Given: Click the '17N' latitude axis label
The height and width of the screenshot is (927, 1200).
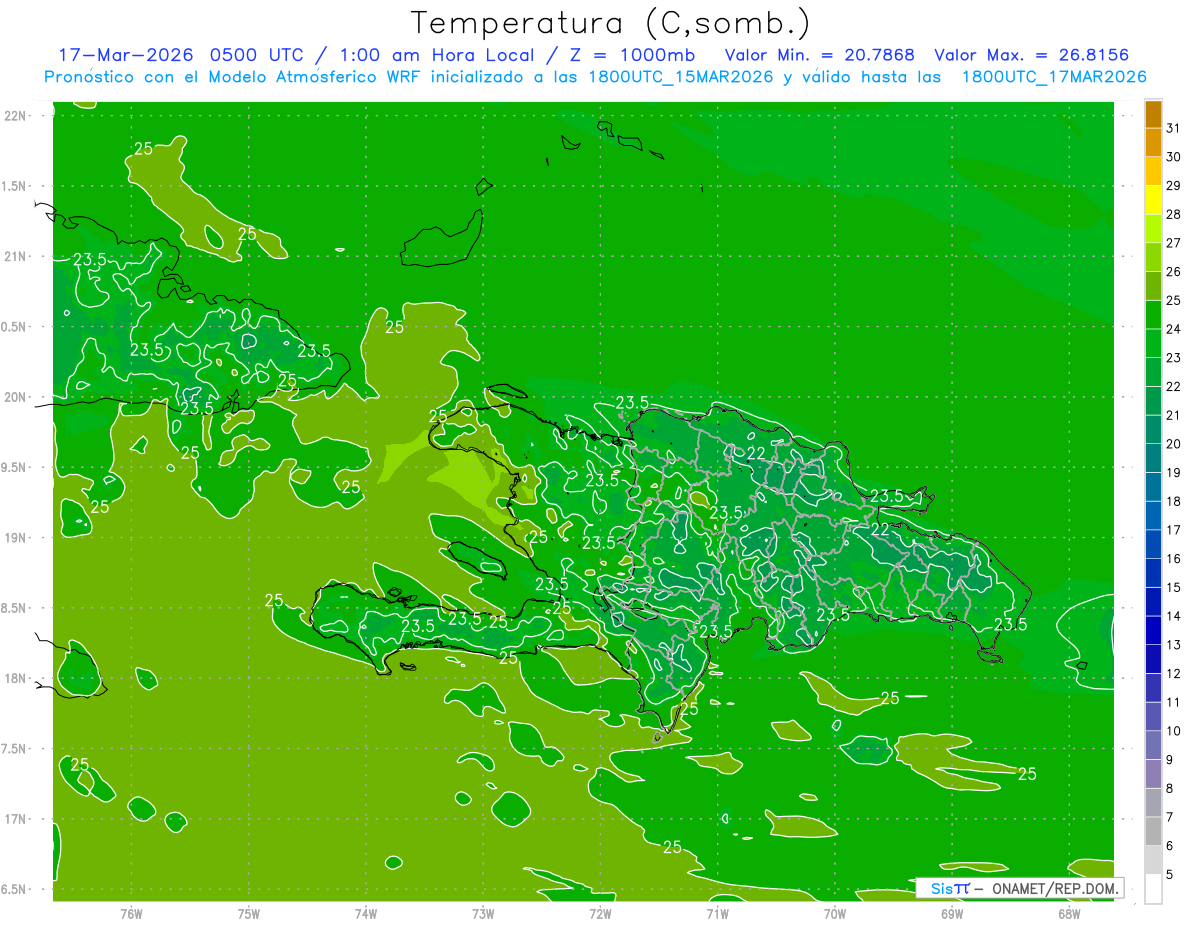Looking at the screenshot, I should tap(15, 819).
